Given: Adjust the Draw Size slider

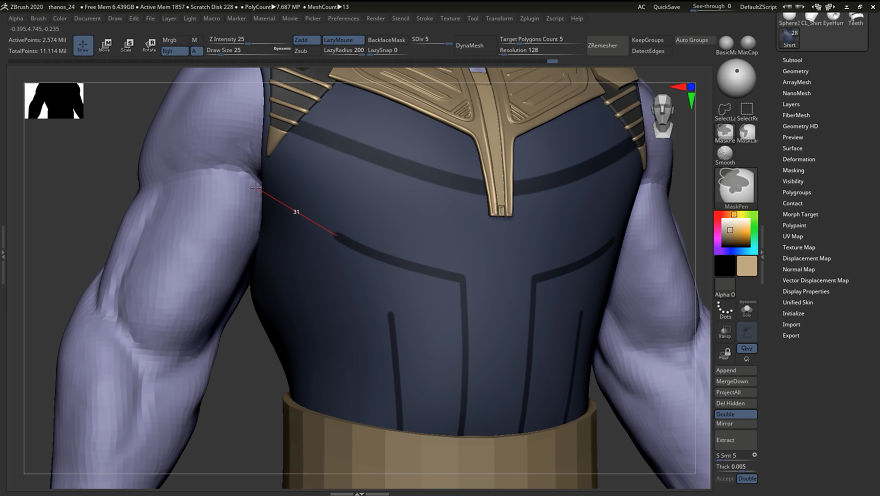Looking at the screenshot, I should 249,50.
